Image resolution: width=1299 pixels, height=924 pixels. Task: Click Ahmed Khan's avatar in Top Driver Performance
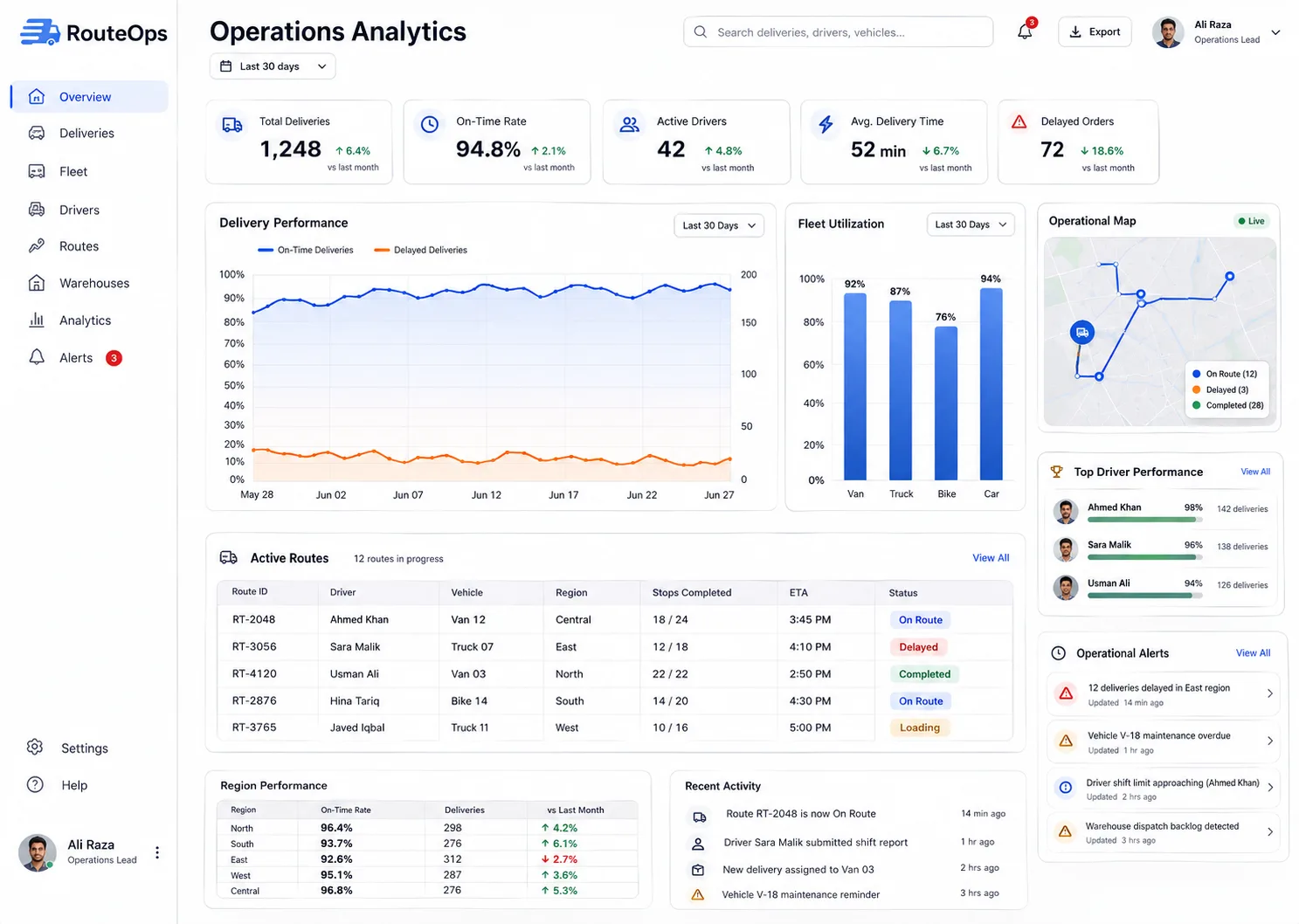1066,512
